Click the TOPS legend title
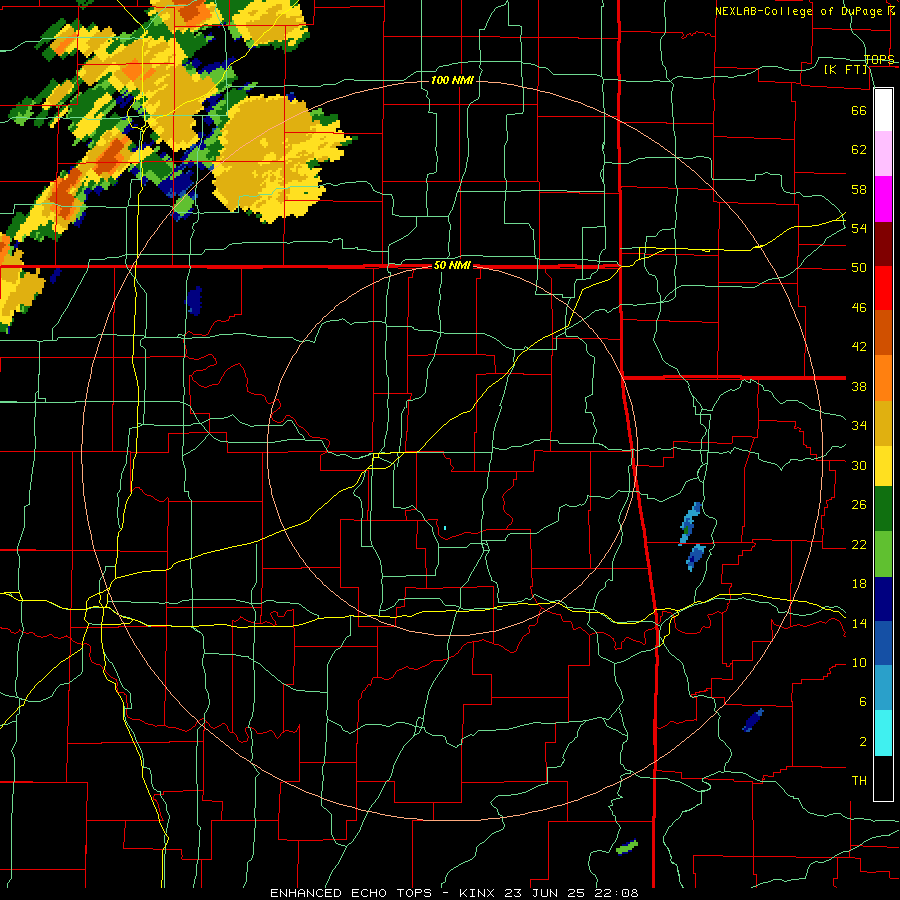This screenshot has width=900, height=900. (879, 59)
